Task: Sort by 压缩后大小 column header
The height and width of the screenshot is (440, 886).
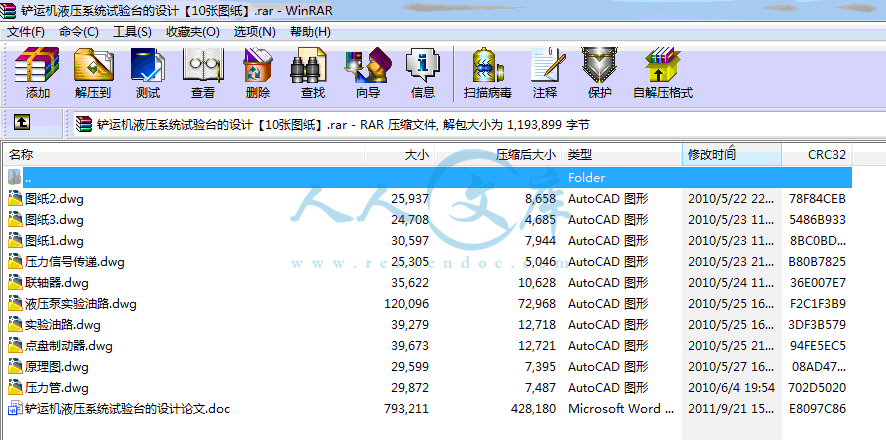Action: pyautogui.click(x=498, y=155)
